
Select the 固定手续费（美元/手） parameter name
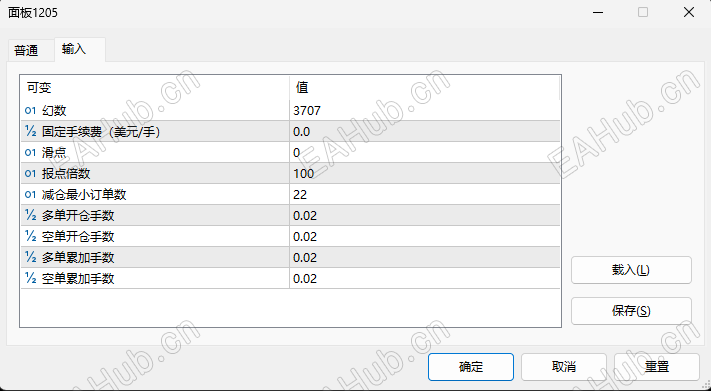101,132
